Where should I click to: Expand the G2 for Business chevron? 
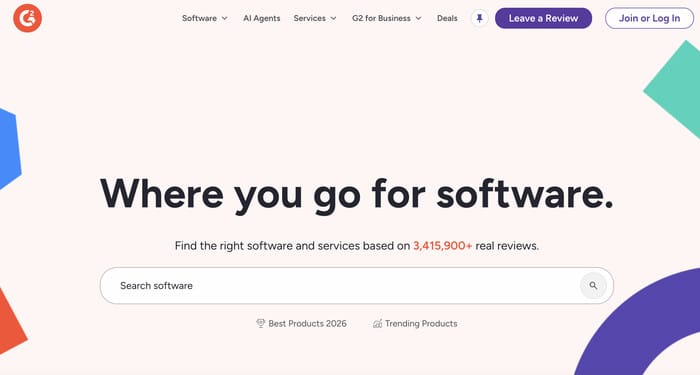pyautogui.click(x=418, y=18)
